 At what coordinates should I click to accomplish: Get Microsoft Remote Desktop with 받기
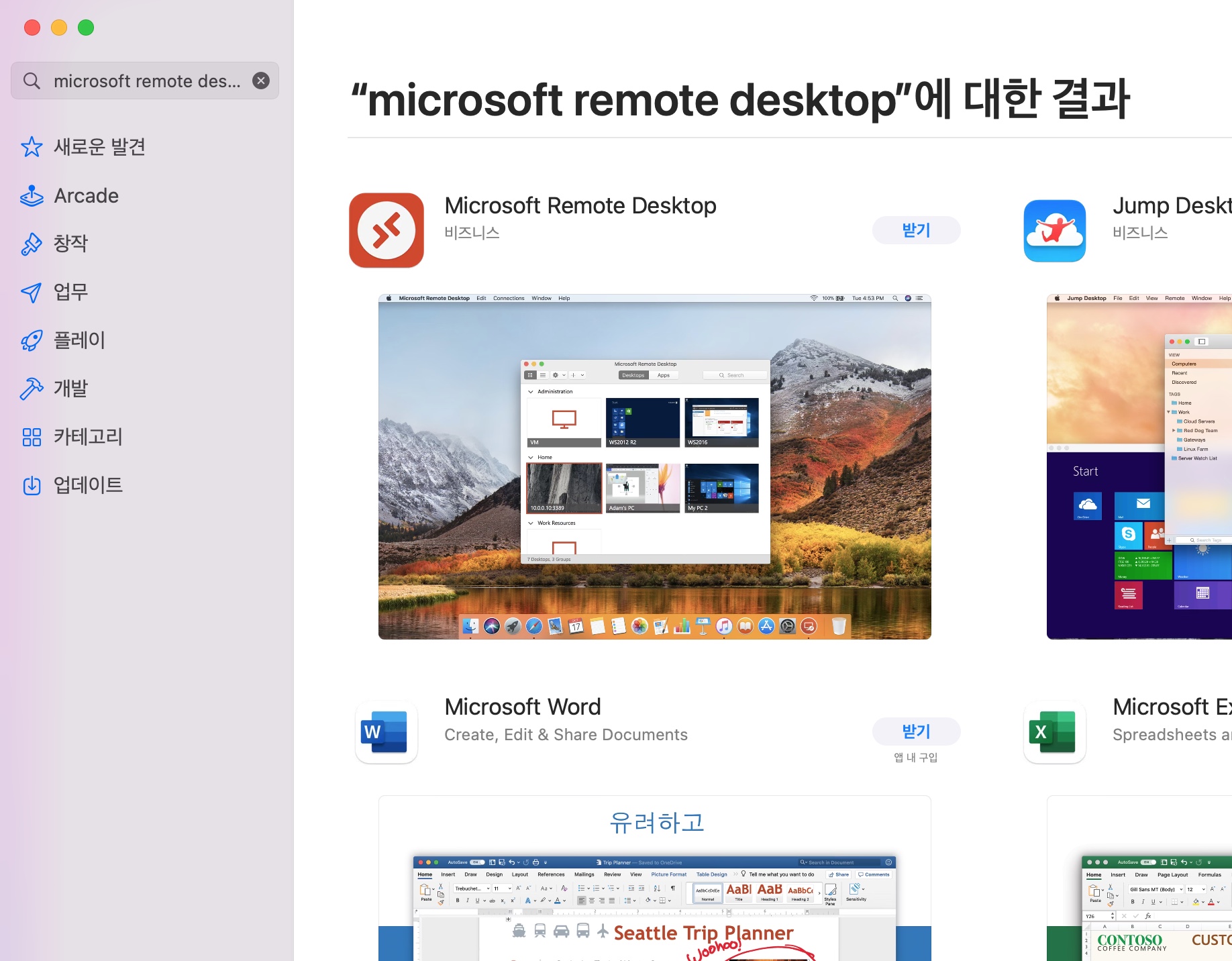click(916, 230)
